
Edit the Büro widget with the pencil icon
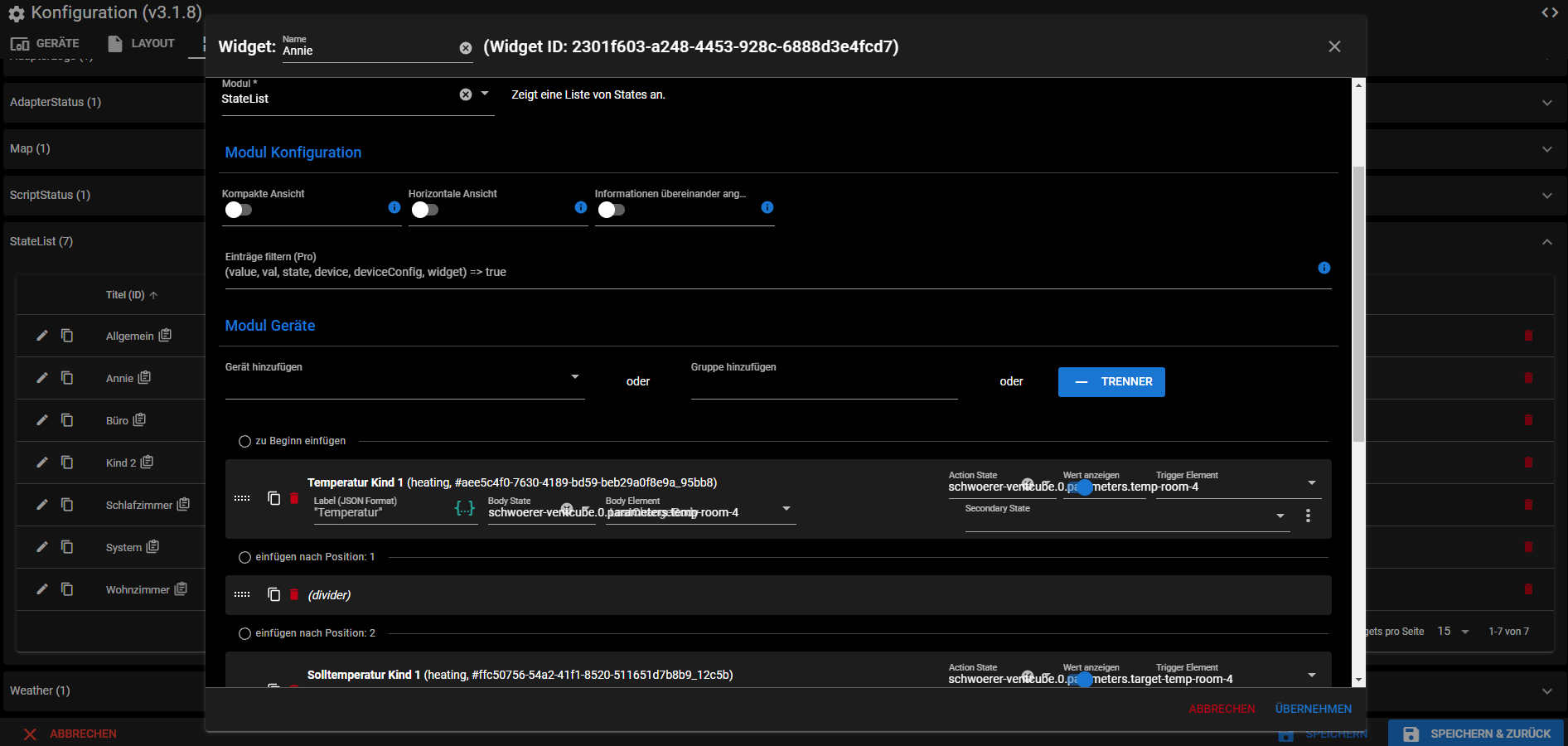(x=42, y=420)
